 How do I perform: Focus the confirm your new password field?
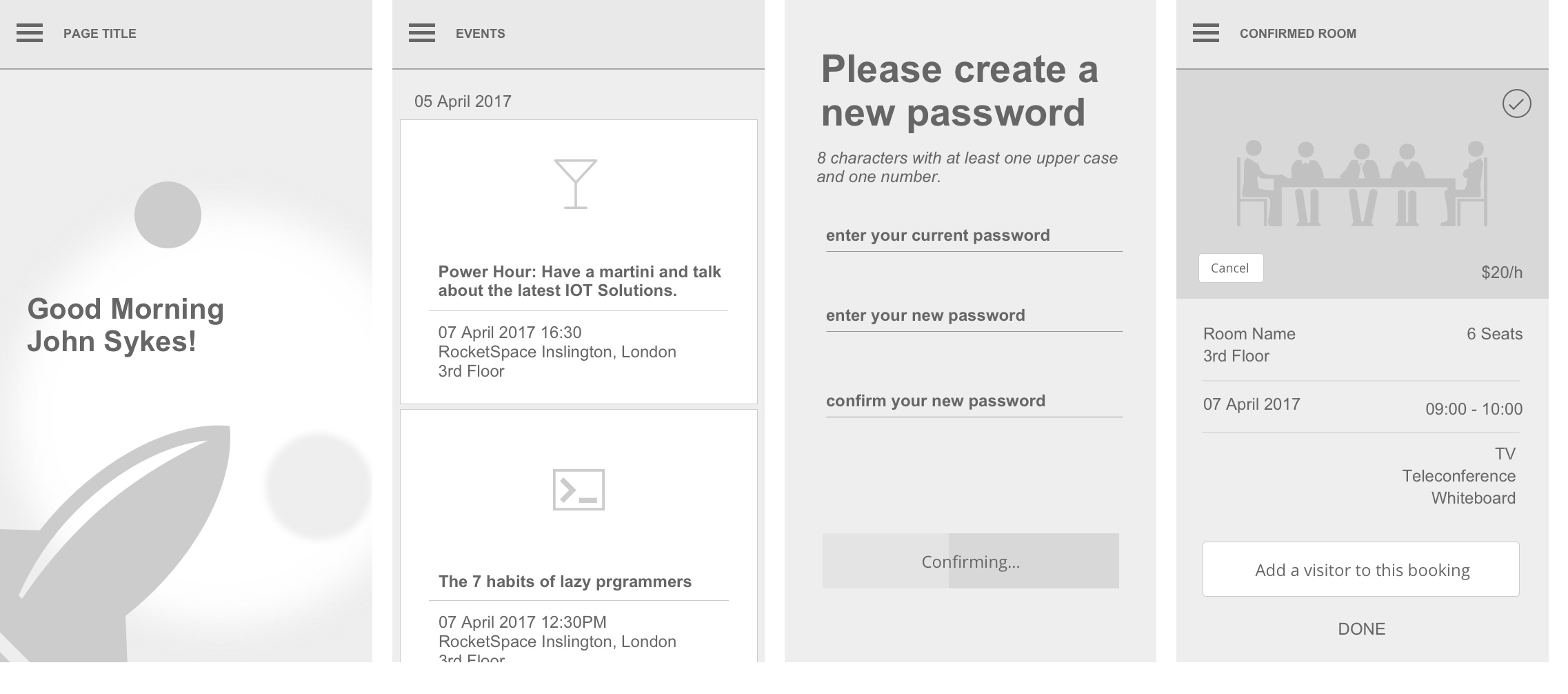pyautogui.click(x=974, y=402)
